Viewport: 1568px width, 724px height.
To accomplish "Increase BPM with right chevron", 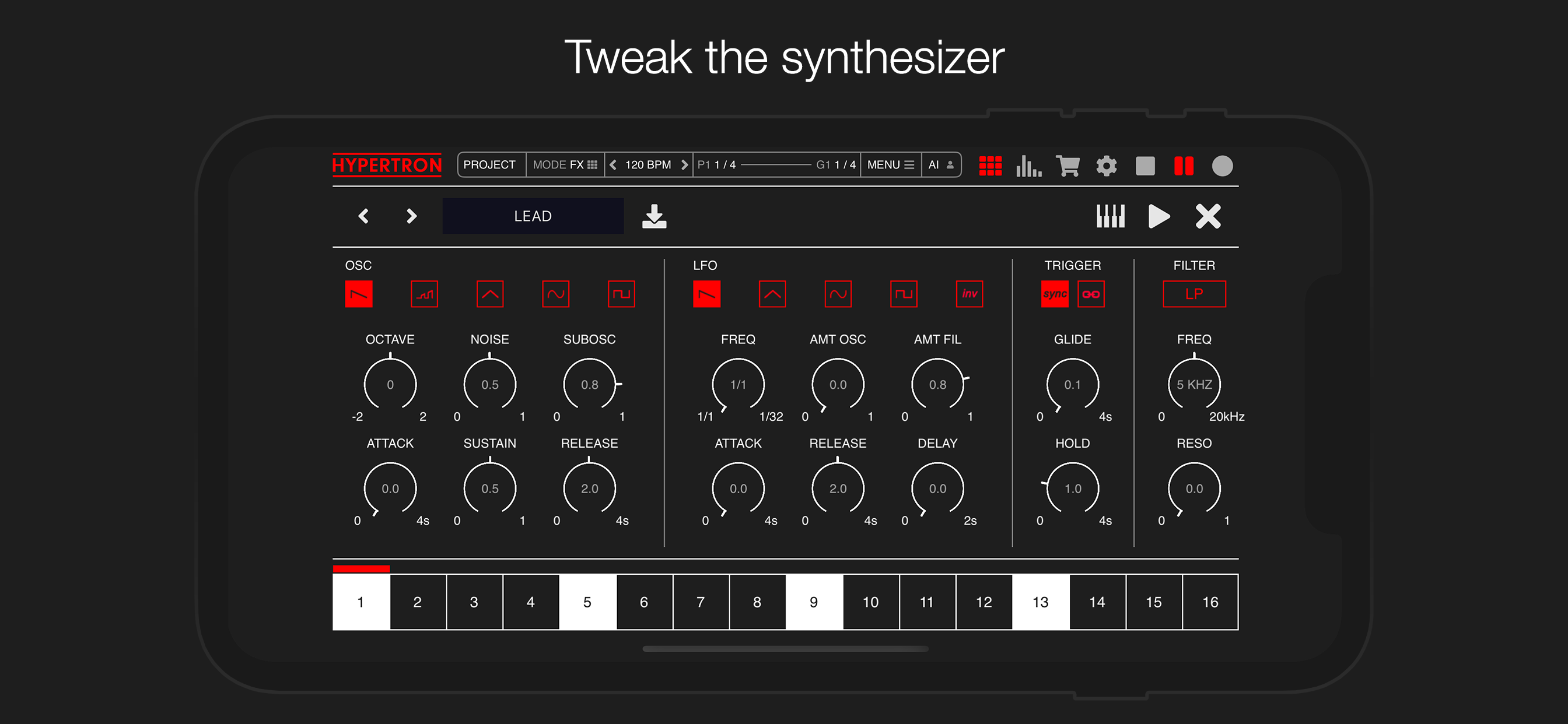I will (x=684, y=165).
